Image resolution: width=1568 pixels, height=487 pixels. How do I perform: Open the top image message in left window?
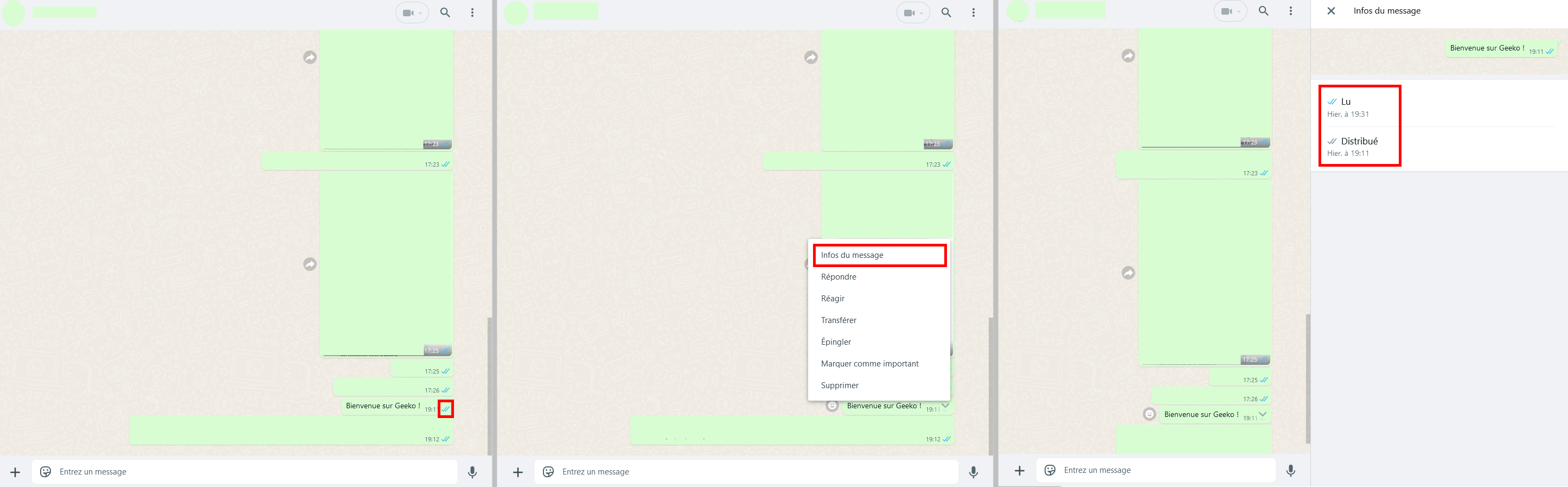[x=387, y=90]
